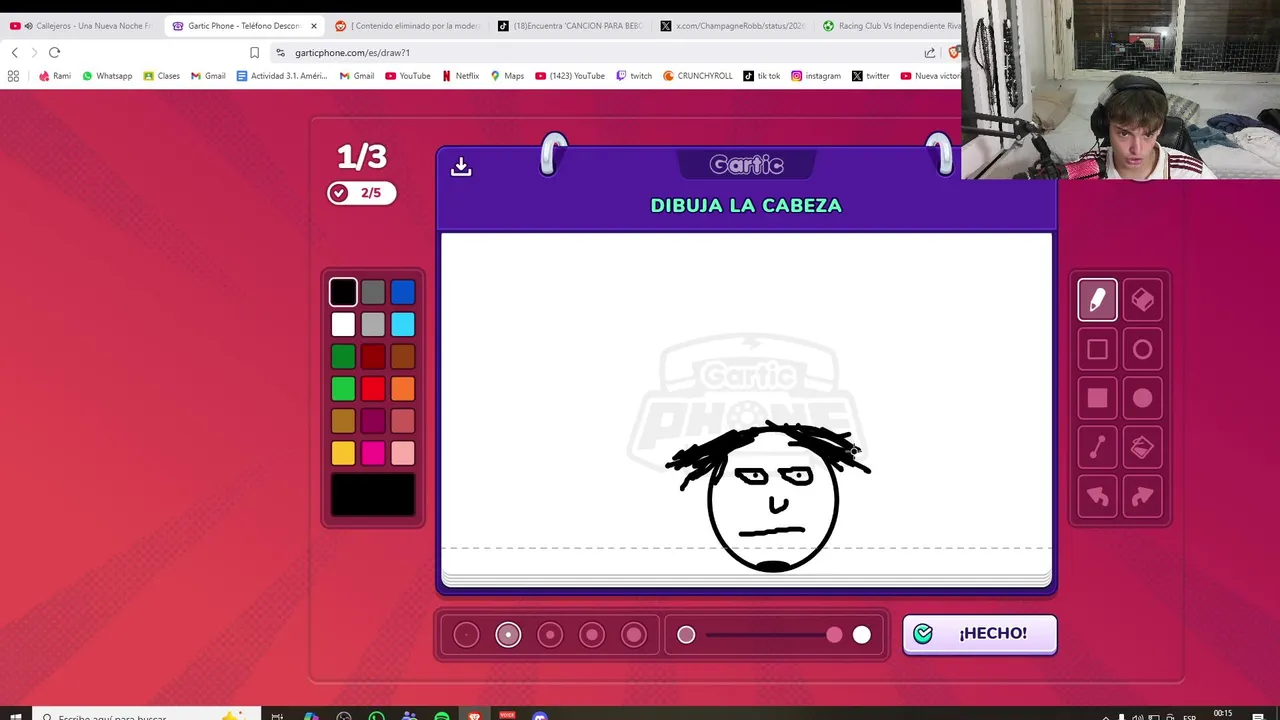1280x720 pixels.
Task: Open the Maps bookmark
Action: [507, 76]
